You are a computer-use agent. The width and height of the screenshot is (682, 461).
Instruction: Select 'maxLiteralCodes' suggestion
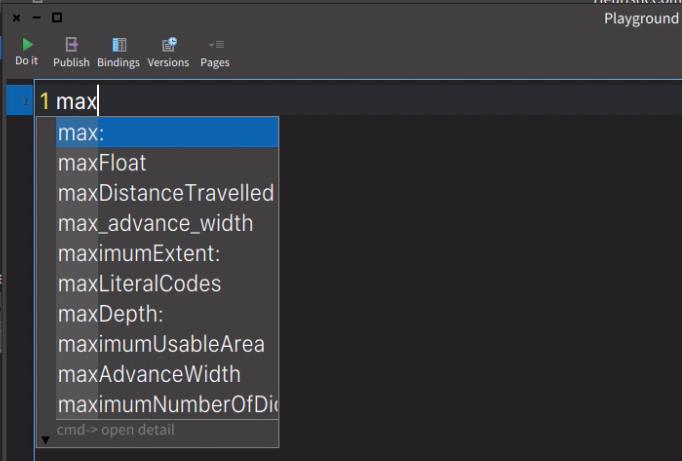[x=167, y=284]
